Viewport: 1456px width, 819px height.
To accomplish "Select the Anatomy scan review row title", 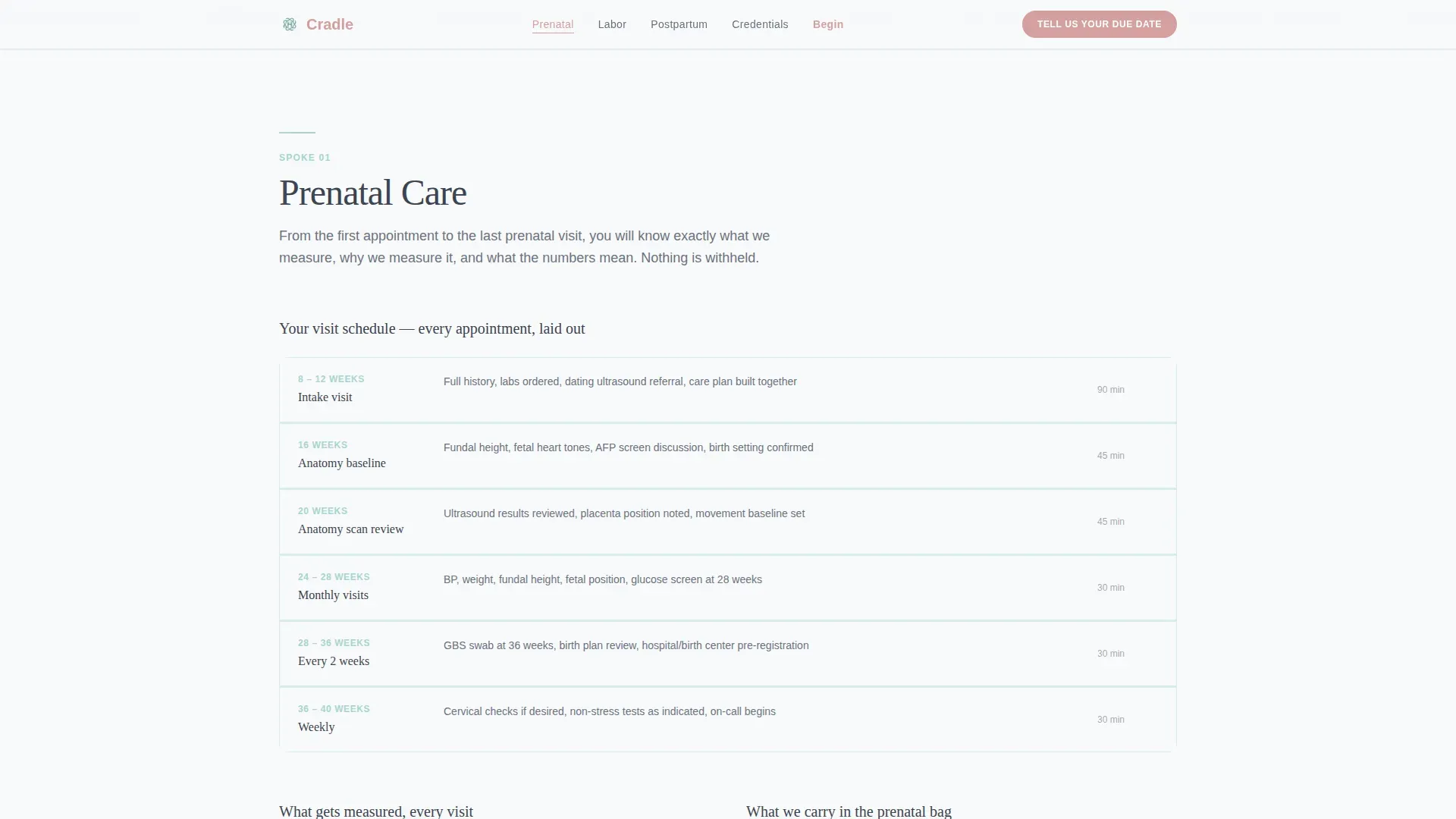I will tap(350, 529).
